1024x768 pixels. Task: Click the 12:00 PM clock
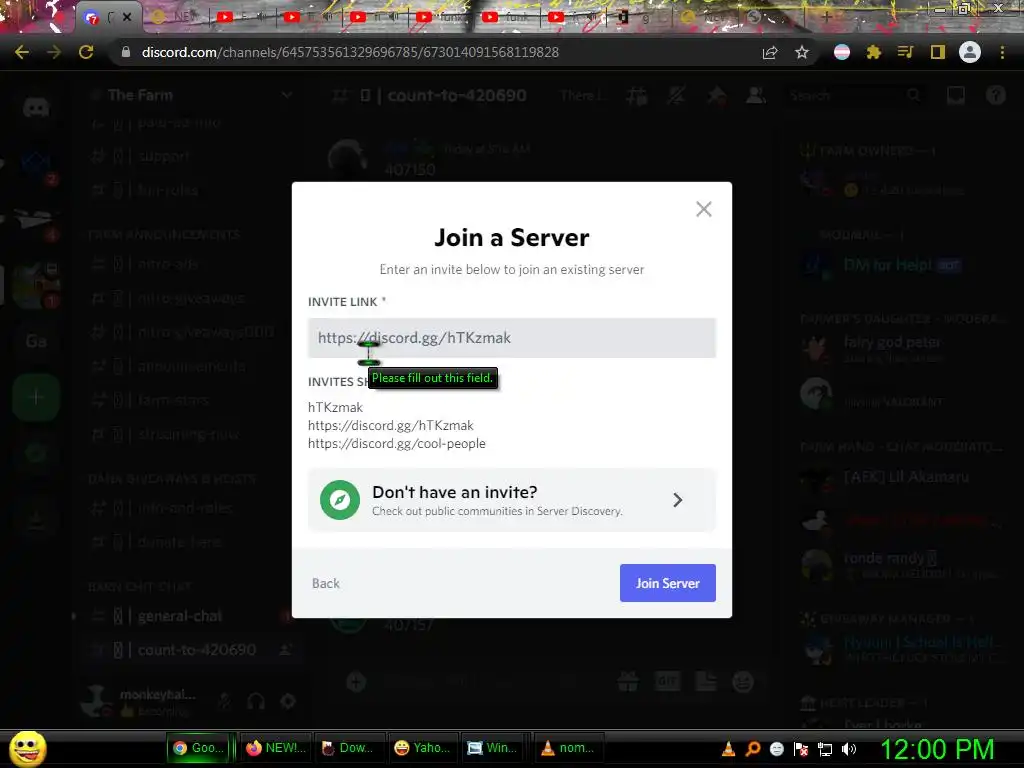937,749
